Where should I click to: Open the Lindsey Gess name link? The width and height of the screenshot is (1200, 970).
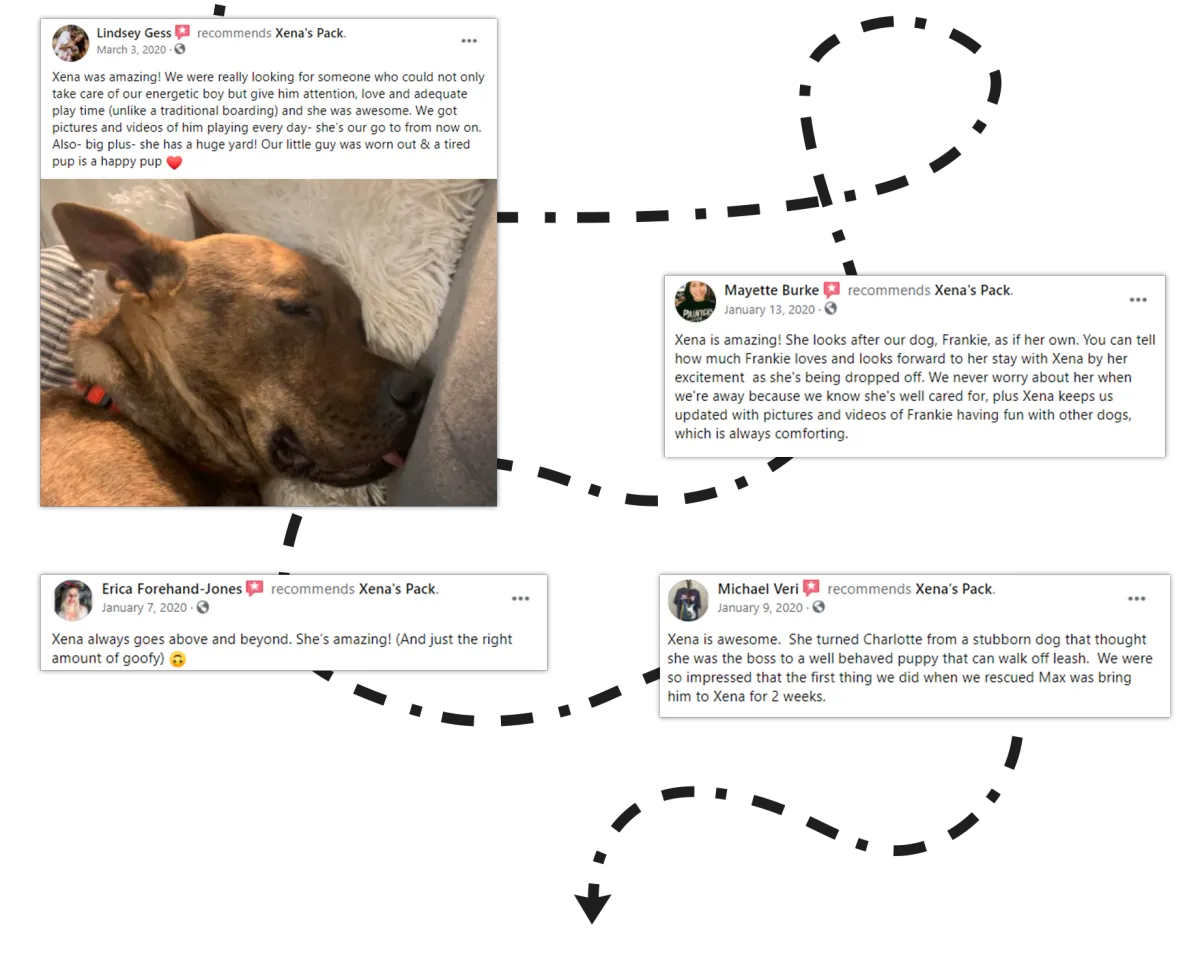click(x=134, y=33)
